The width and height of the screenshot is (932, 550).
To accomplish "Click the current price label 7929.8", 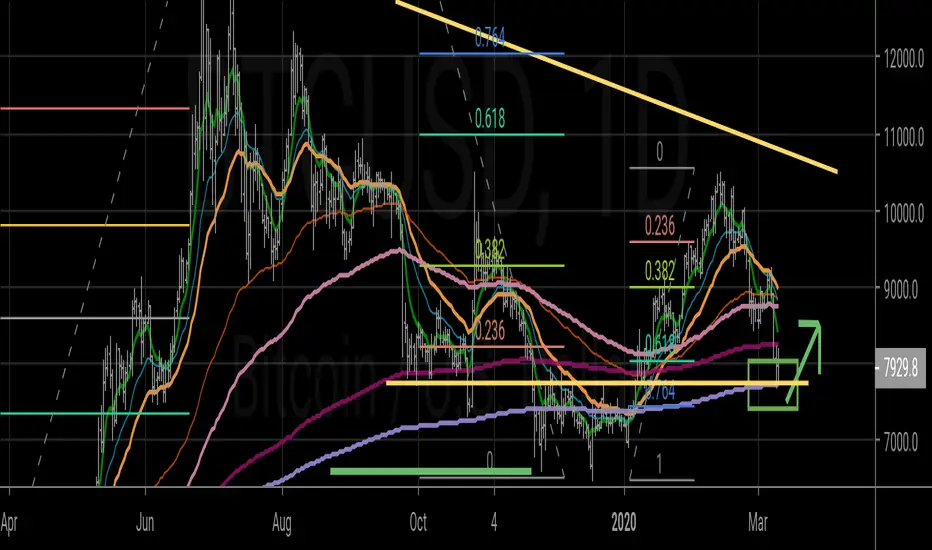I will [x=900, y=369].
